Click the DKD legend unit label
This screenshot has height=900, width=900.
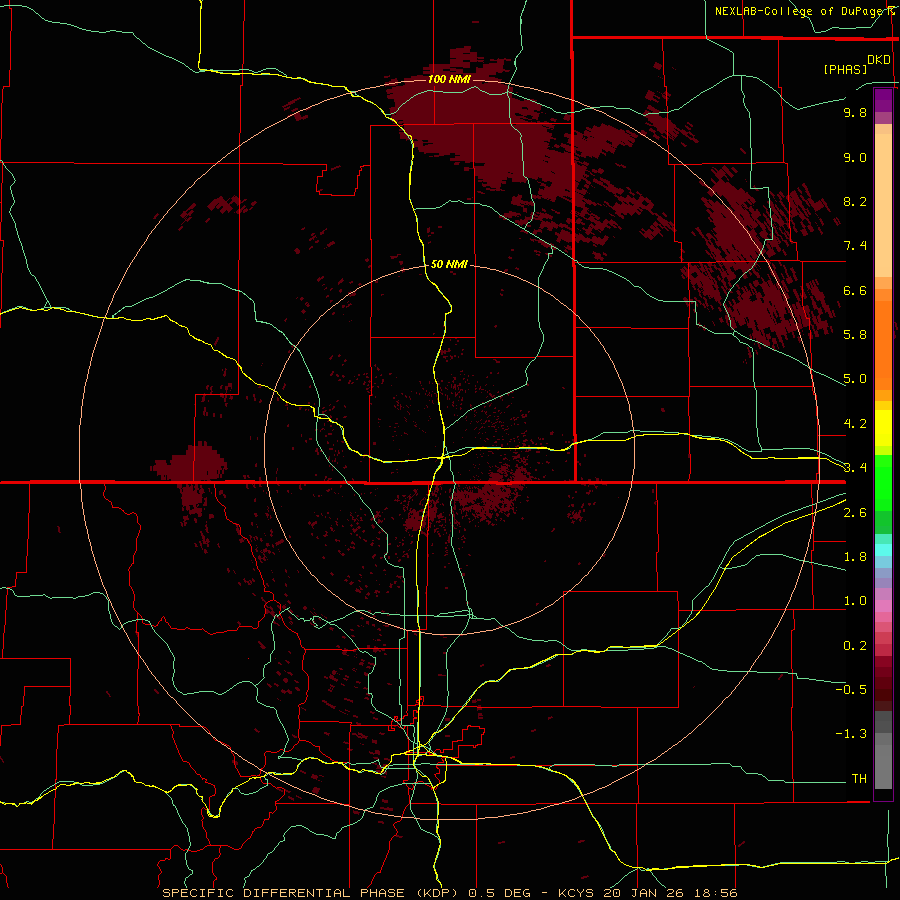tap(879, 60)
